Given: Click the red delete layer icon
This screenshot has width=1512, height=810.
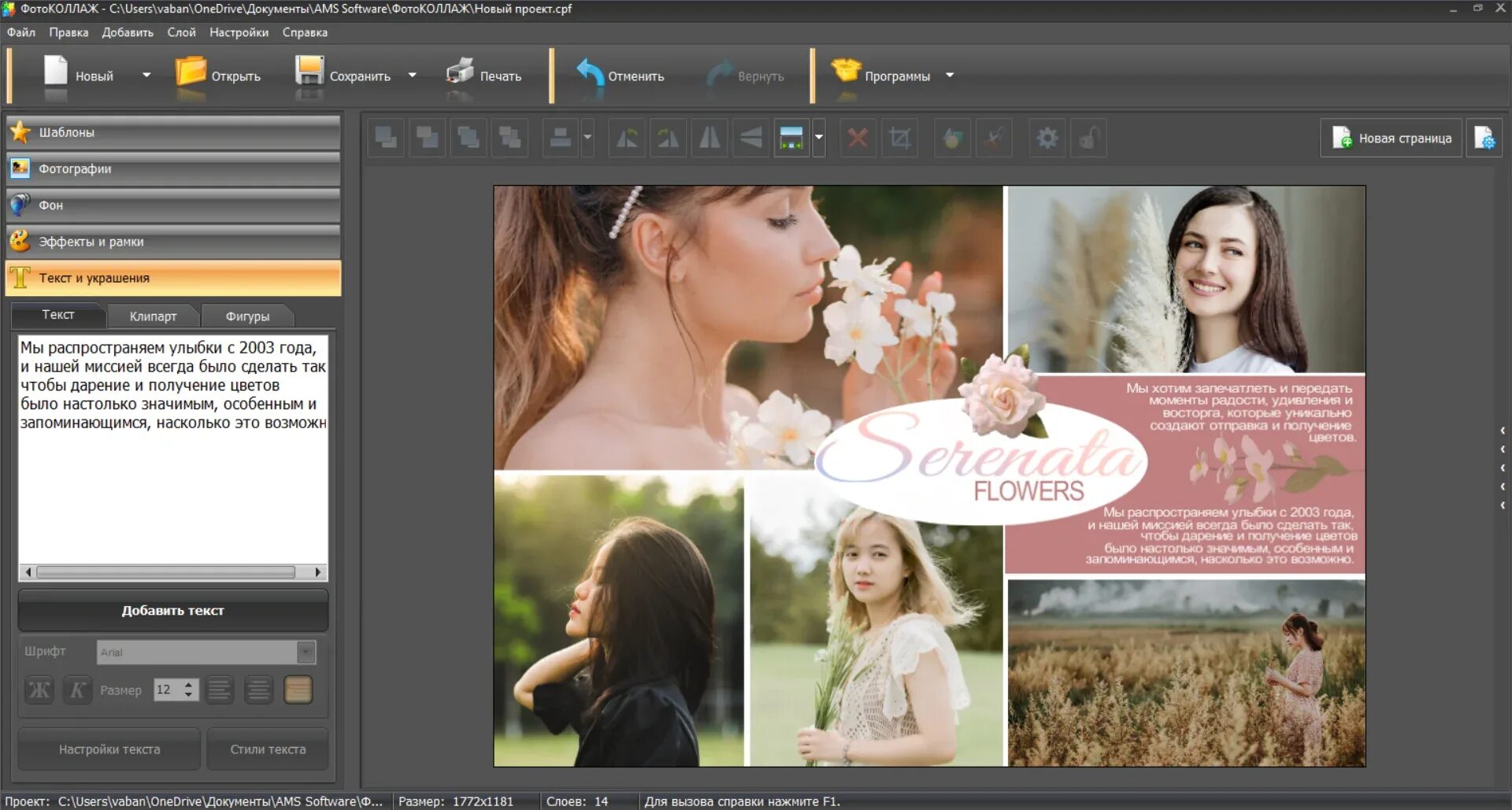Looking at the screenshot, I should tap(858, 139).
